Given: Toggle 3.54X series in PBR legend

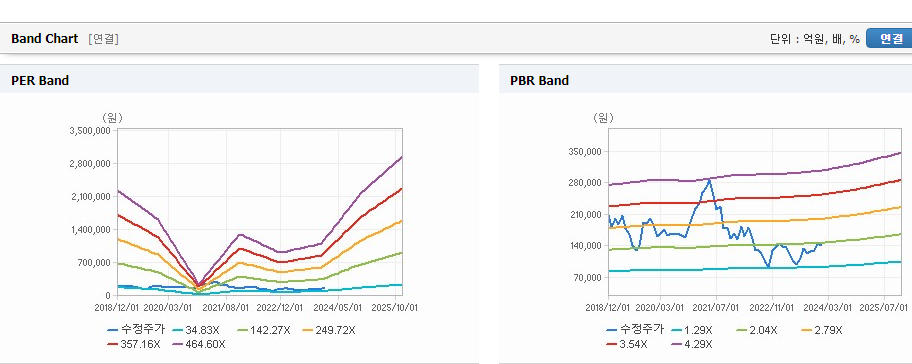Looking at the screenshot, I should point(626,344).
